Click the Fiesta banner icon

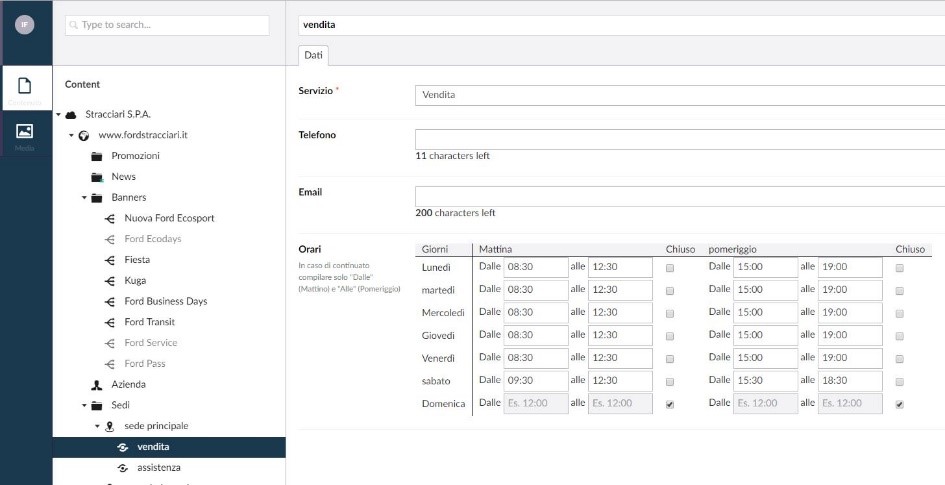click(110, 260)
